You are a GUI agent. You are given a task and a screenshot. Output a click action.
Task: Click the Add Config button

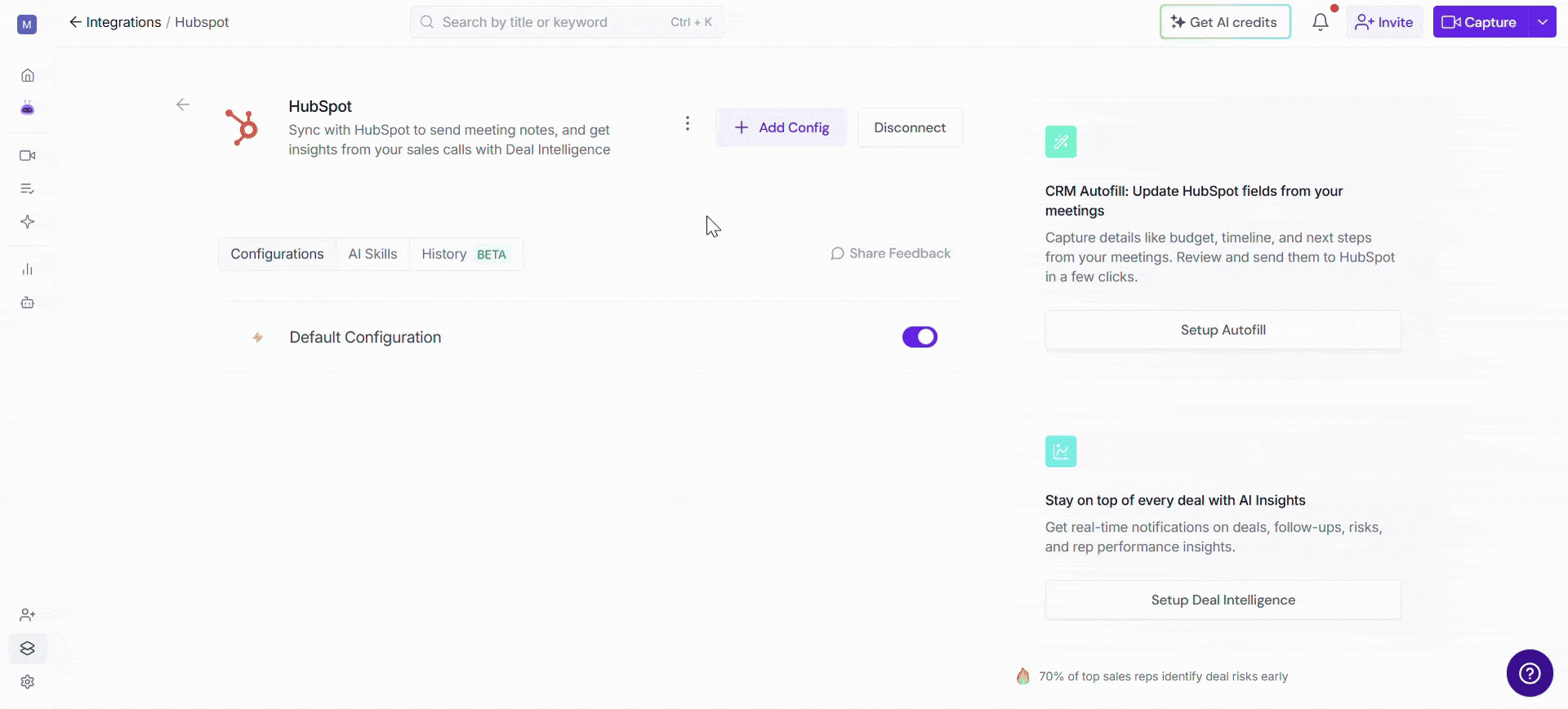(x=782, y=127)
